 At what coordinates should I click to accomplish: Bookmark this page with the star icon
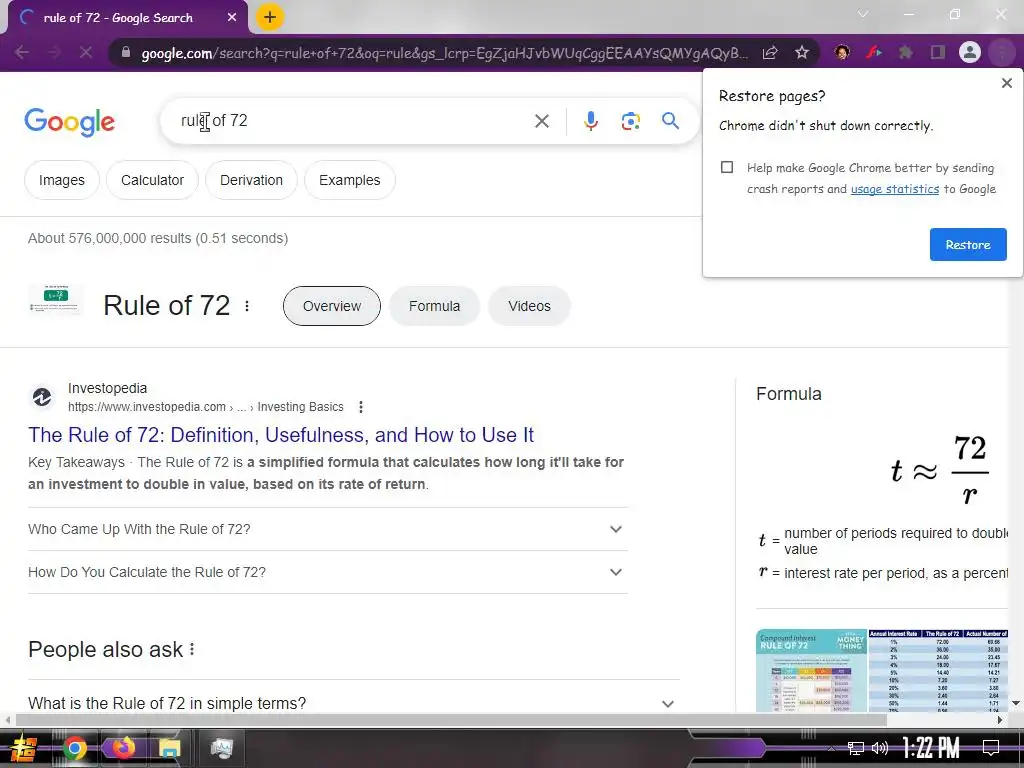(x=802, y=52)
